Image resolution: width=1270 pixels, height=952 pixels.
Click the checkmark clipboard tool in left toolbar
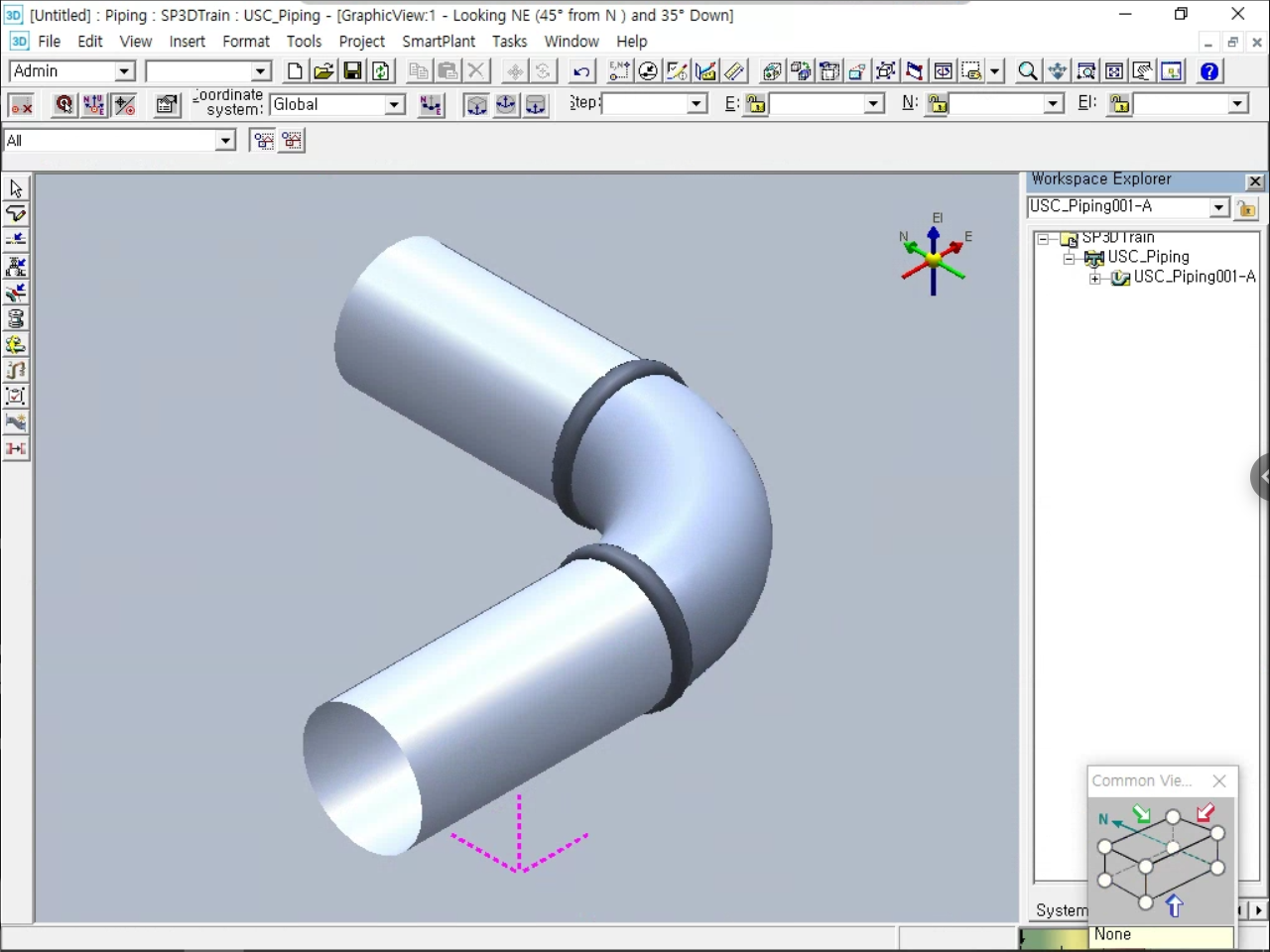pos(16,397)
